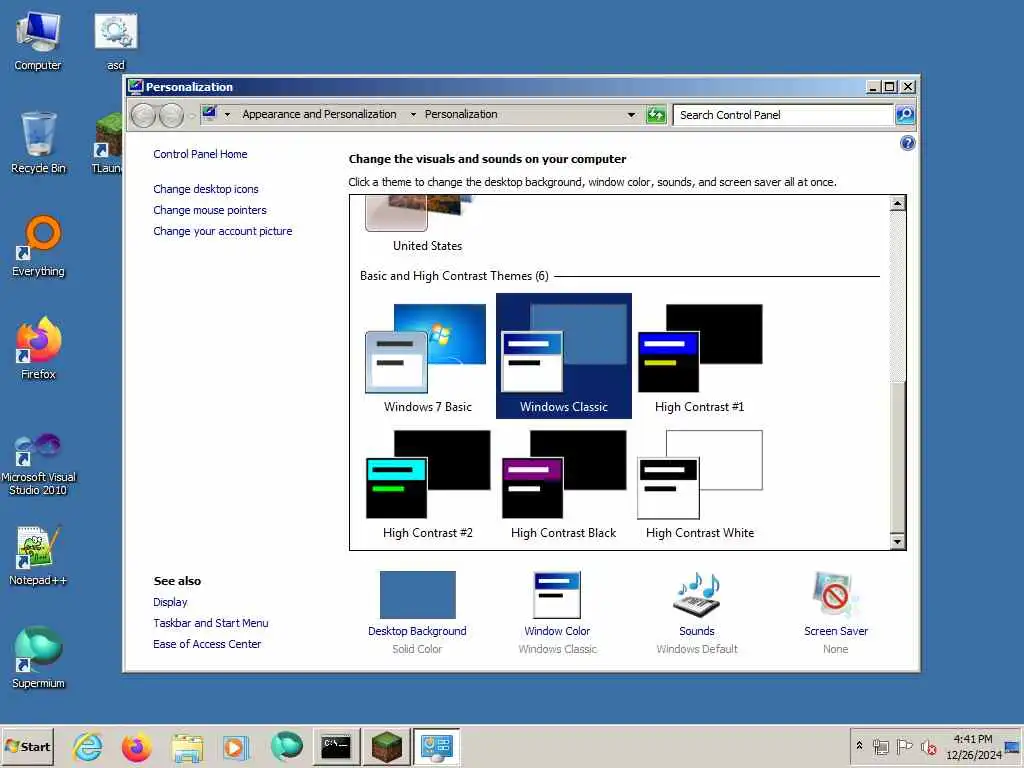This screenshot has width=1024, height=768.
Task: Click the Personalization breadcrumb
Action: [x=461, y=114]
